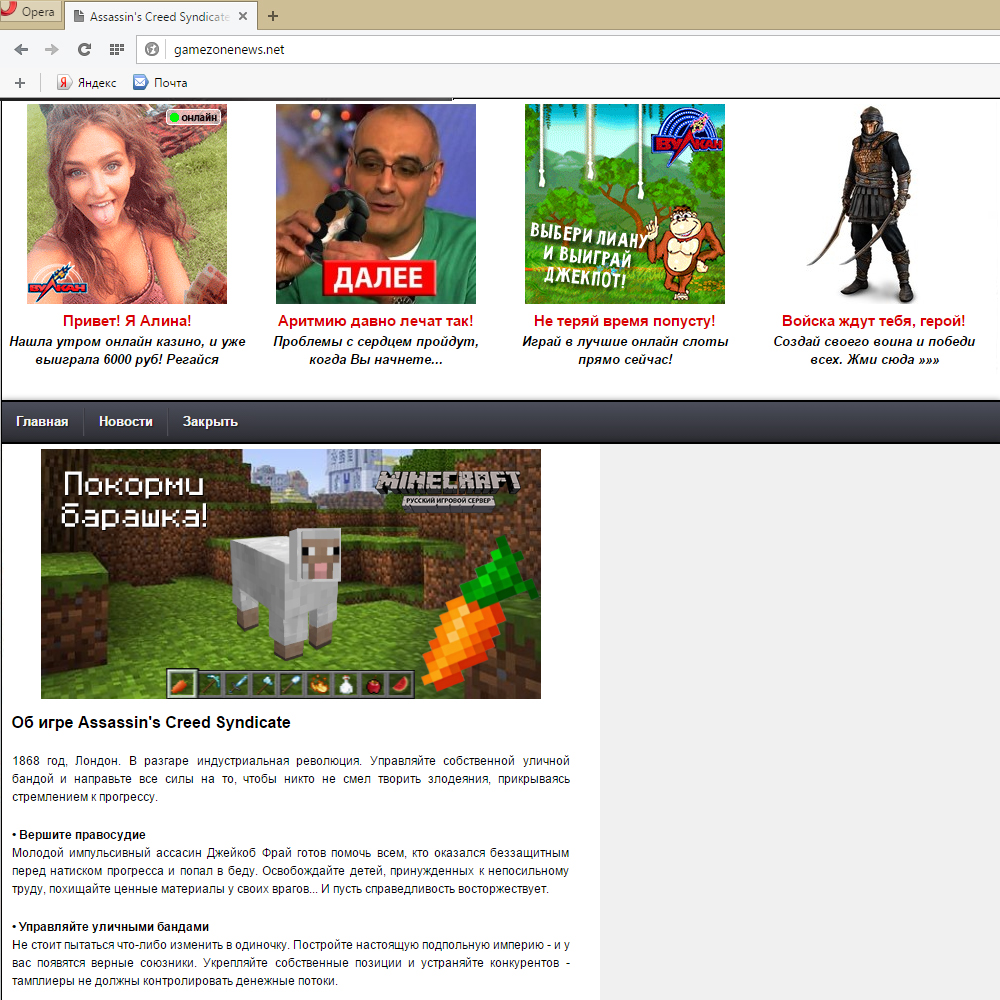Open the Яндекс bookmark
Image resolution: width=1000 pixels, height=1000 pixels.
[x=87, y=83]
